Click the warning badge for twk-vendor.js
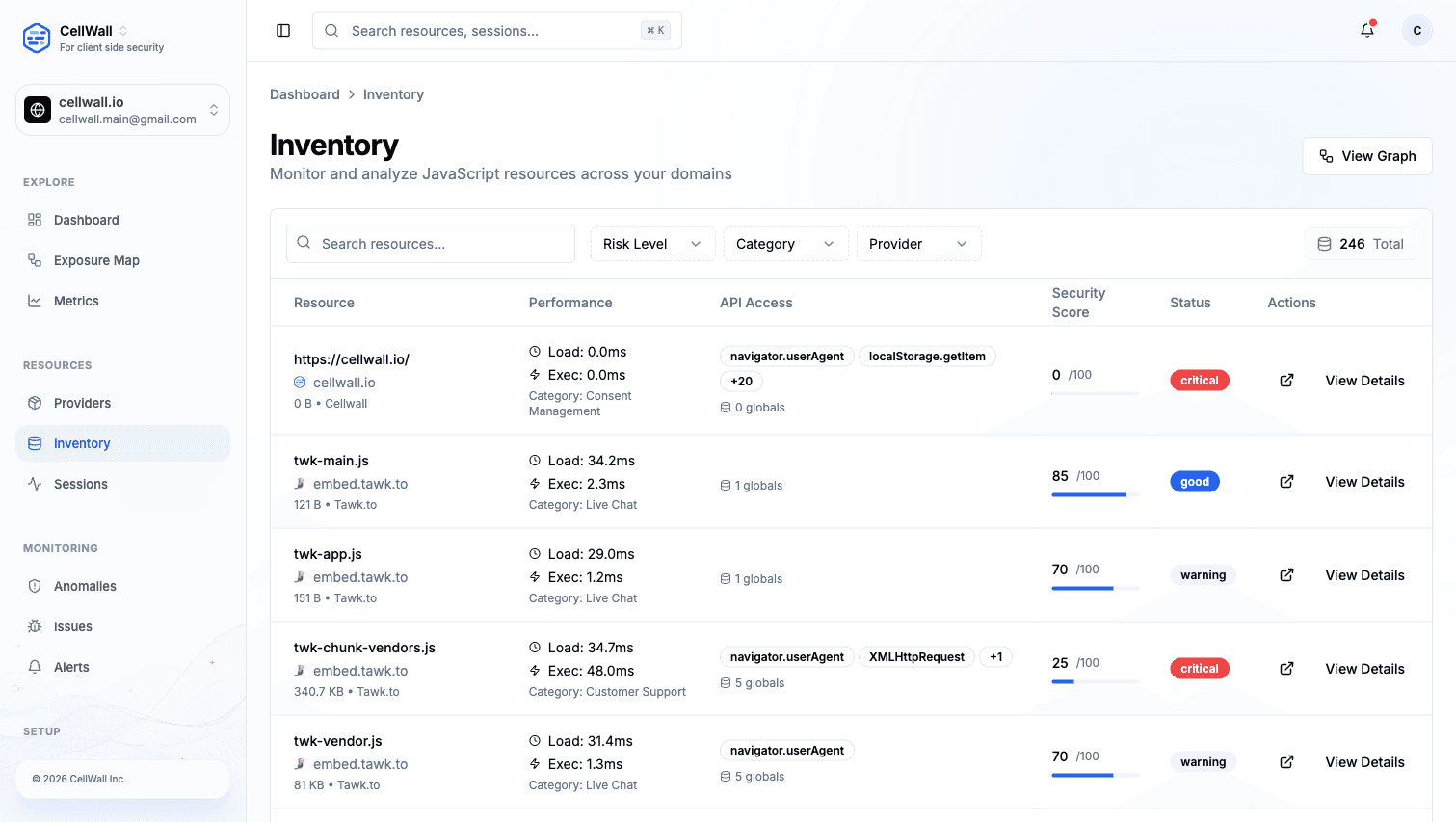Screen dimensions: 1456x822 pos(1204,762)
